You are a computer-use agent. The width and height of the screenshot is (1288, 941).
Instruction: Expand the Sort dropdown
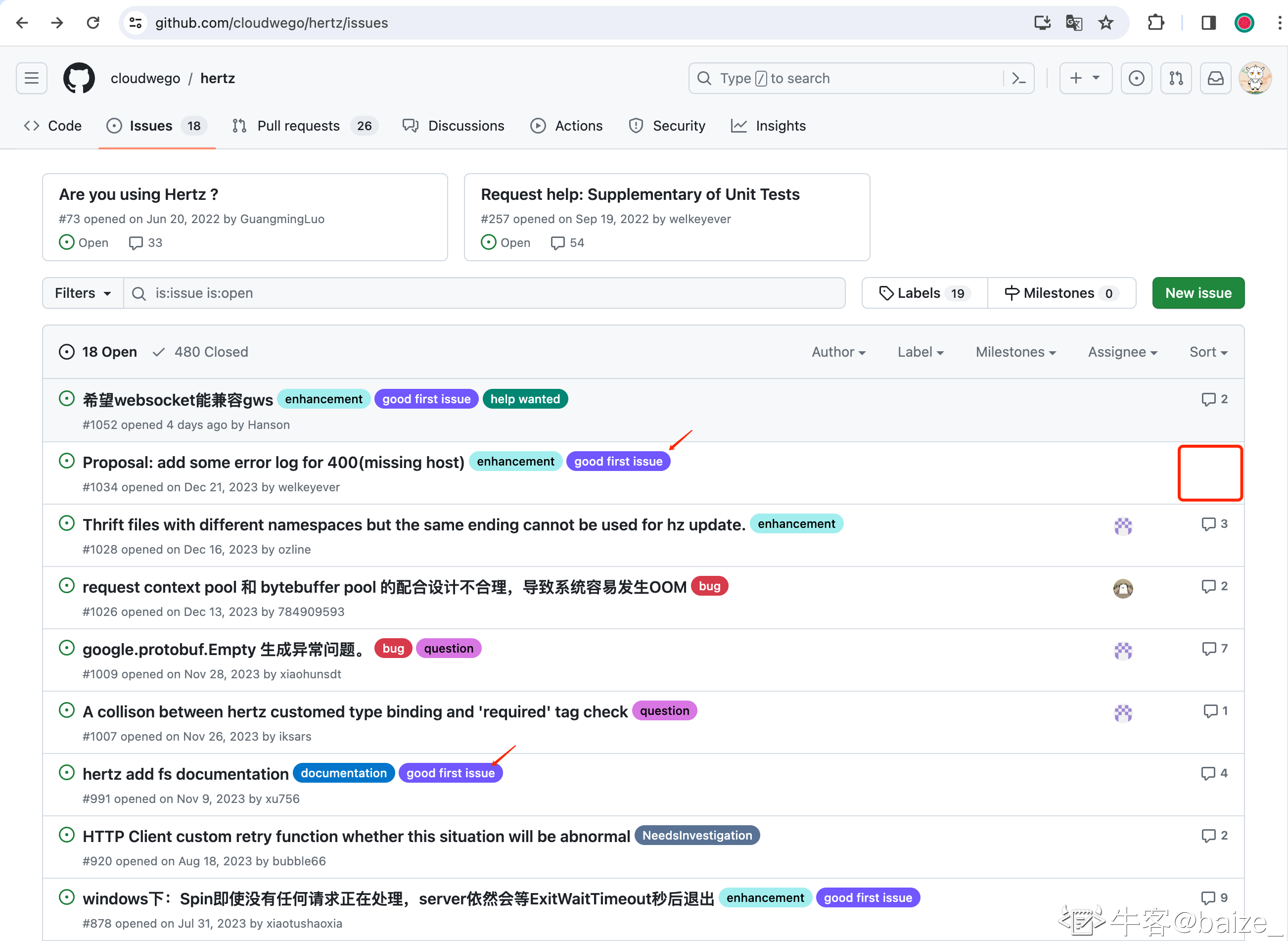1208,352
